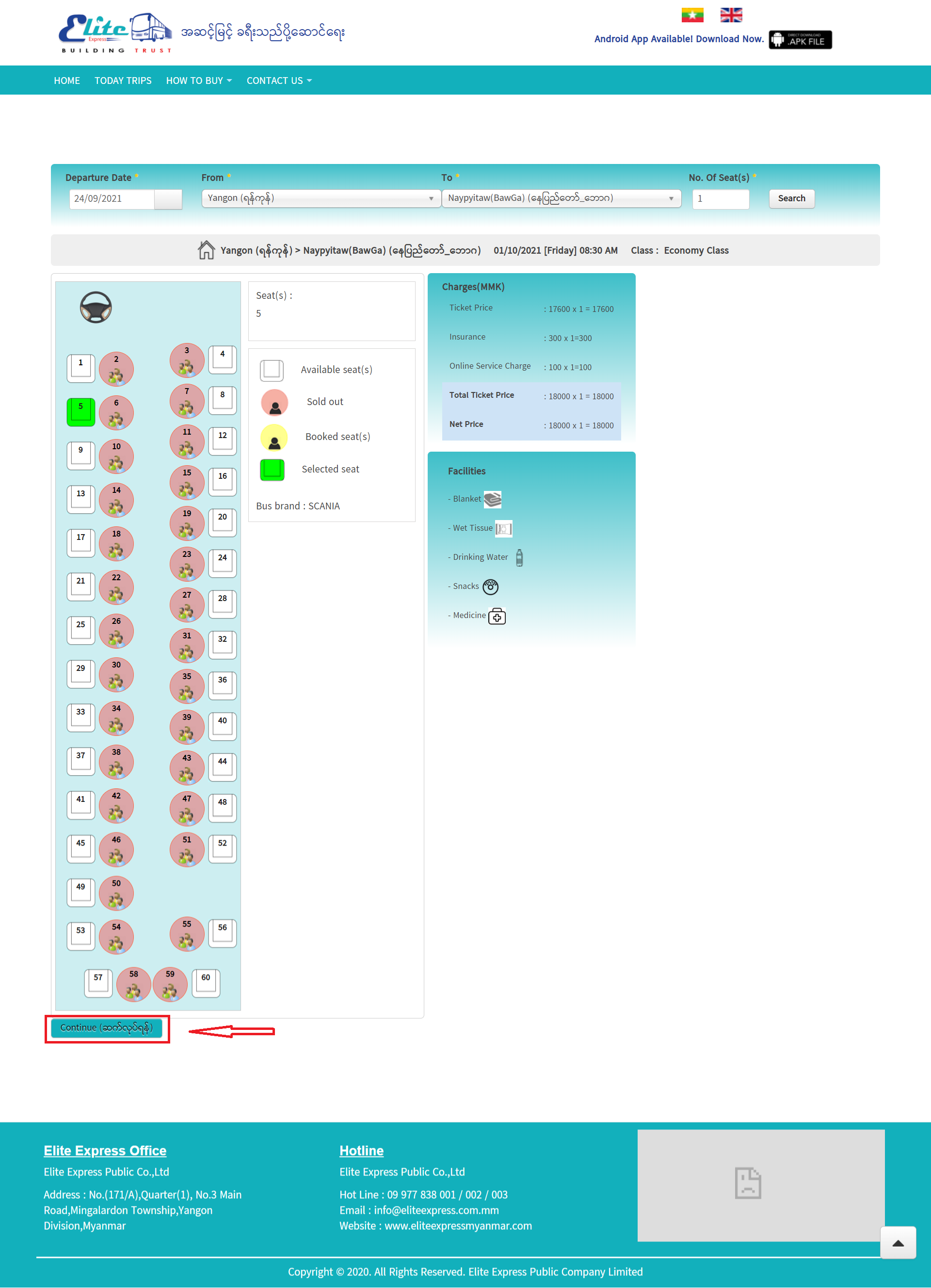The height and width of the screenshot is (1288, 931).
Task: Go to TODAY TRIPS page
Action: tap(123, 81)
